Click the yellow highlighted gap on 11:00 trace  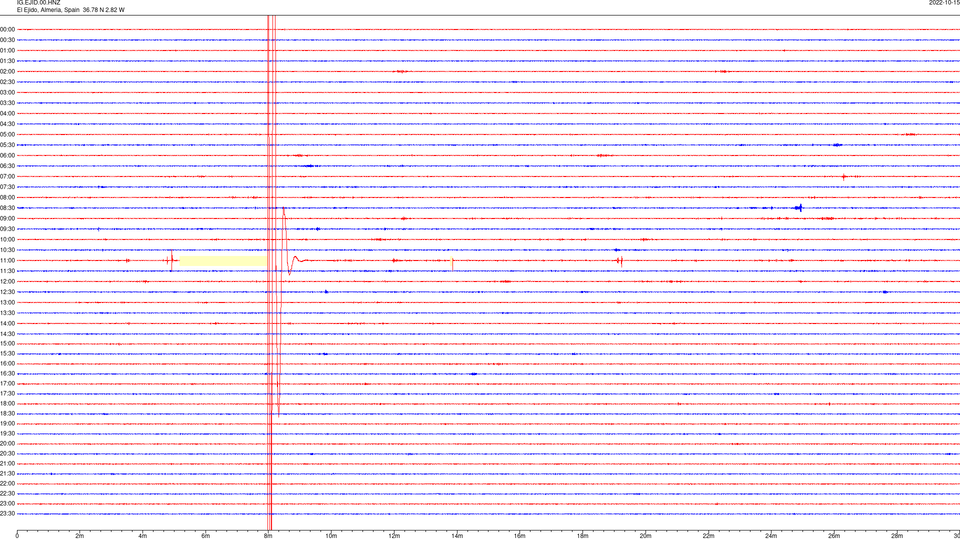click(222, 261)
